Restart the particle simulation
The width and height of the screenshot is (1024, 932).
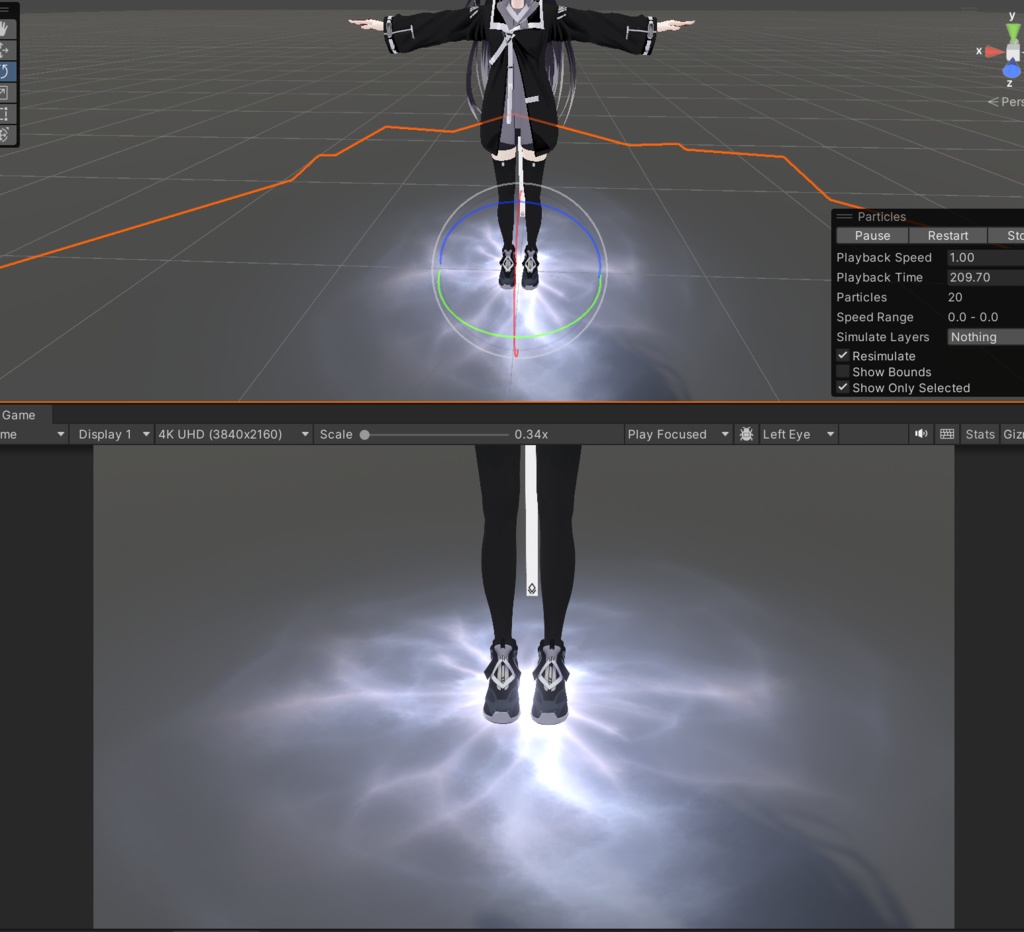tap(947, 235)
